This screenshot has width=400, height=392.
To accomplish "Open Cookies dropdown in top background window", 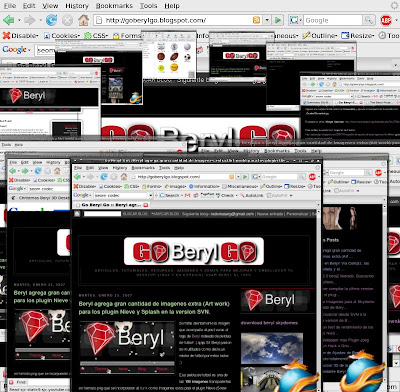I will [x=62, y=35].
